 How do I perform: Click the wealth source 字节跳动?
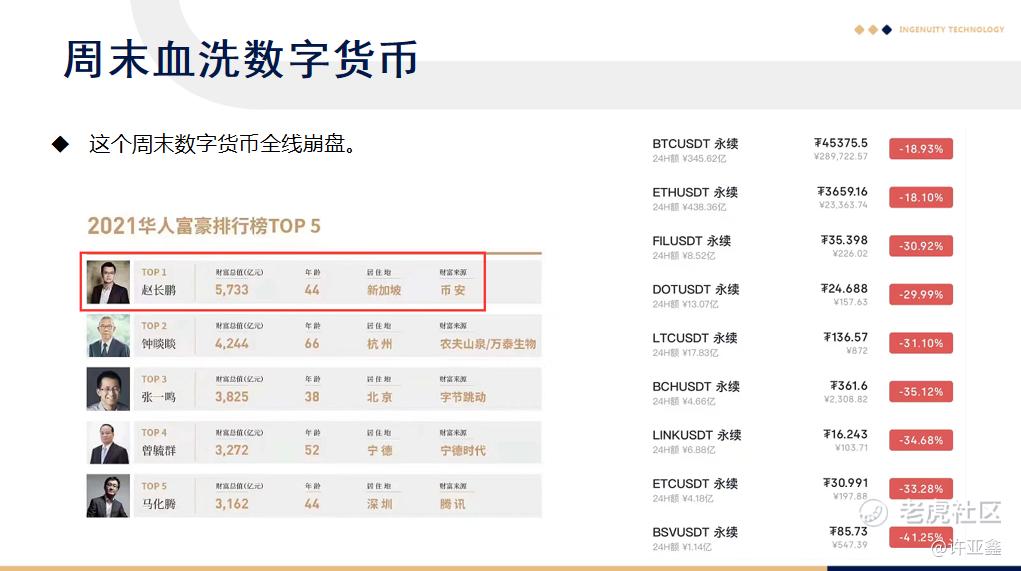click(463, 397)
